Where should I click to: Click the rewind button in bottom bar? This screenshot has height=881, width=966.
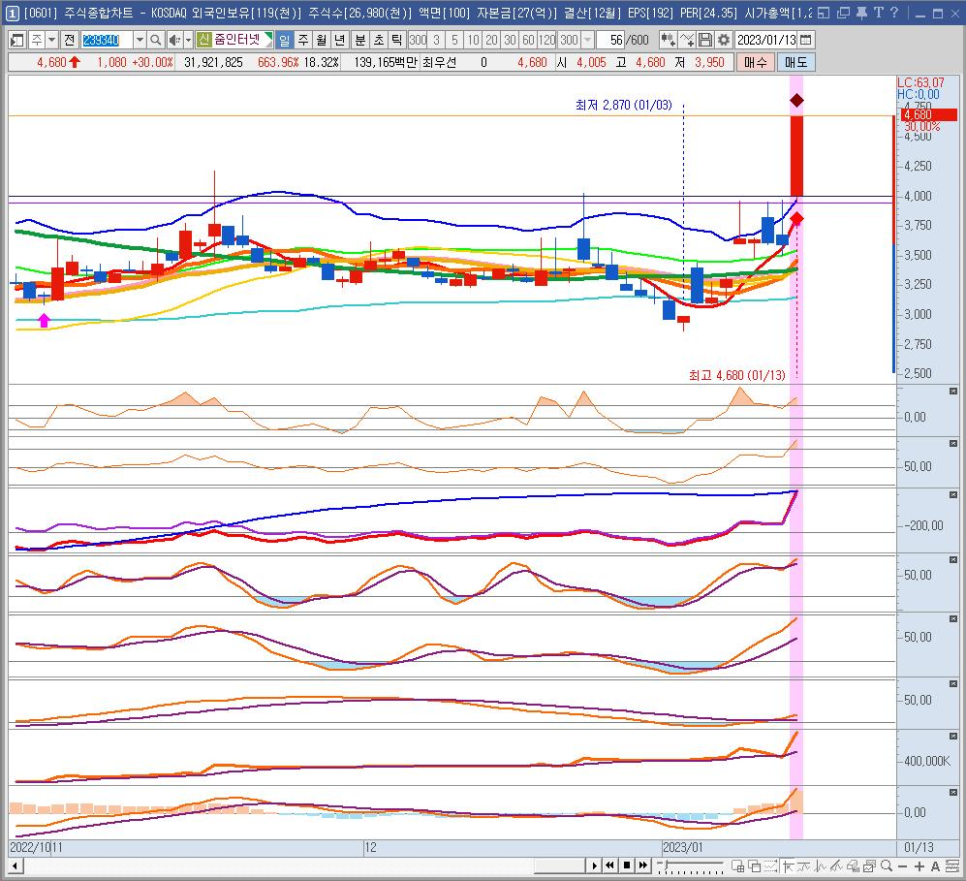[x=610, y=866]
